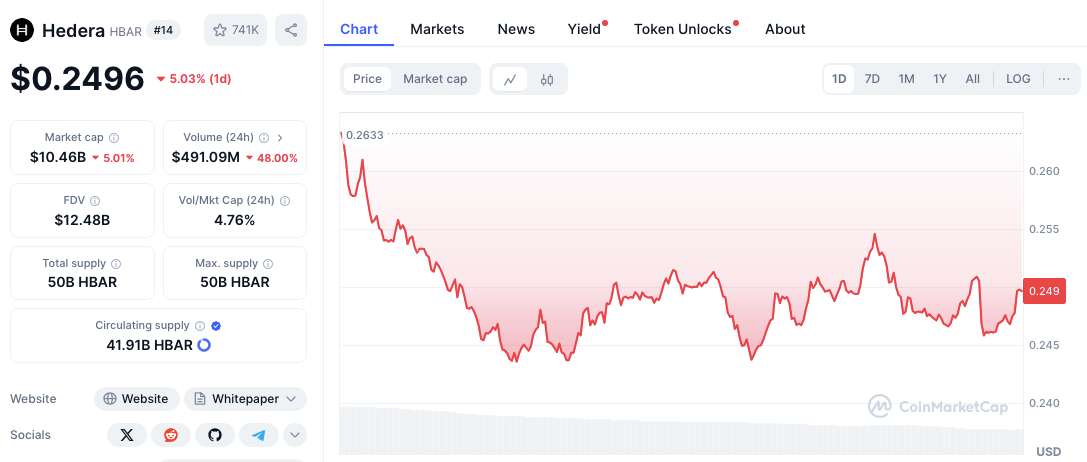Click the 0.249 current price tag
1087x462 pixels.
[1044, 291]
